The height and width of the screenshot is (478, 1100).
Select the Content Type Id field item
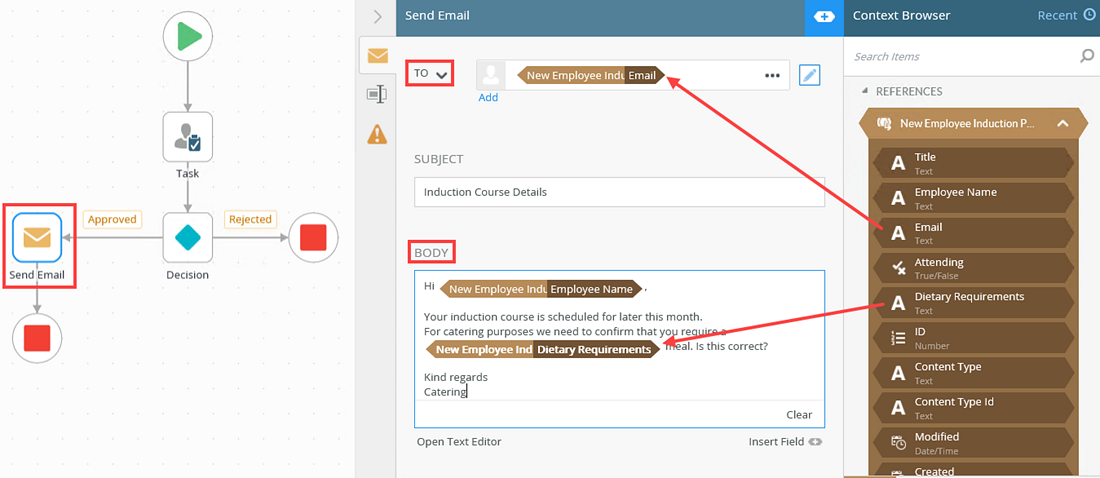pyautogui.click(x=974, y=408)
